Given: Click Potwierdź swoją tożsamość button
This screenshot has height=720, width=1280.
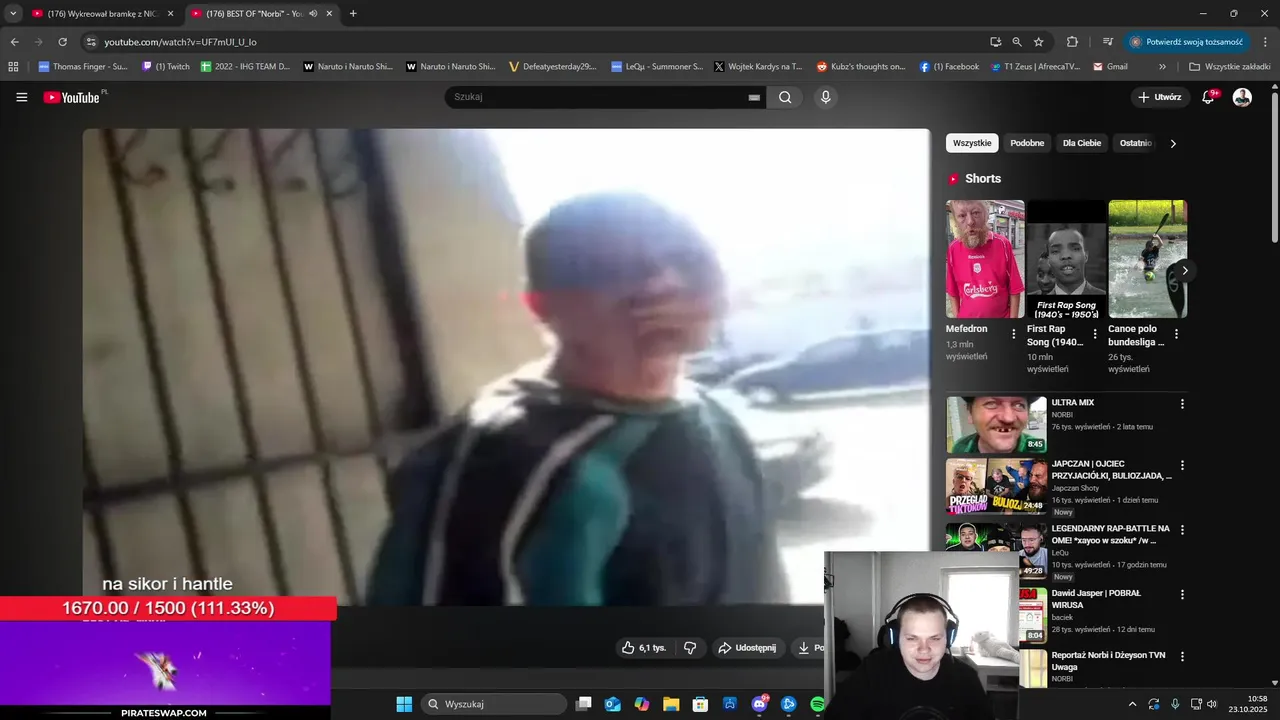Looking at the screenshot, I should 1187,42.
